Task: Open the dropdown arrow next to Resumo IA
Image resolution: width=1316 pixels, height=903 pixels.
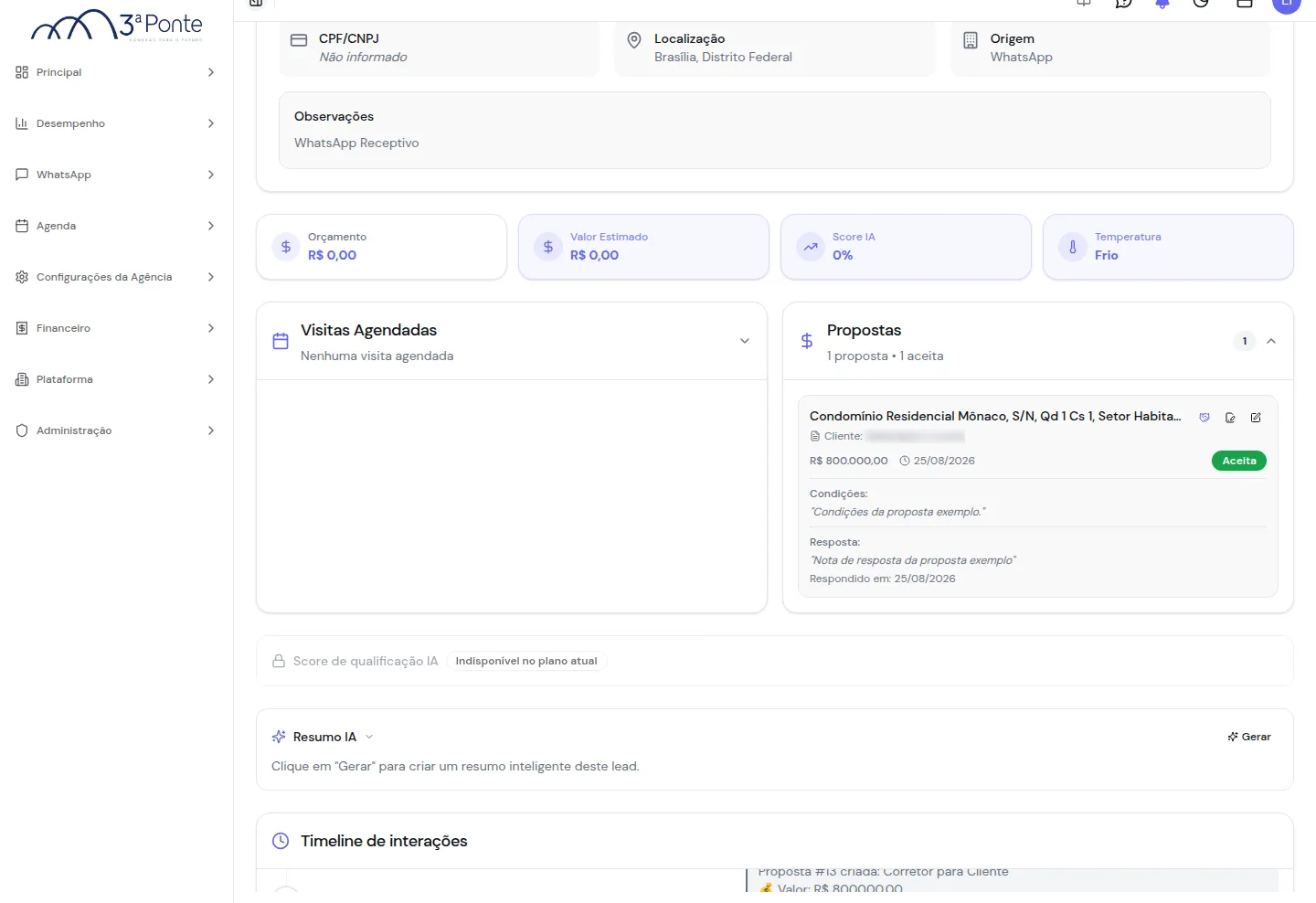Action: 369,737
